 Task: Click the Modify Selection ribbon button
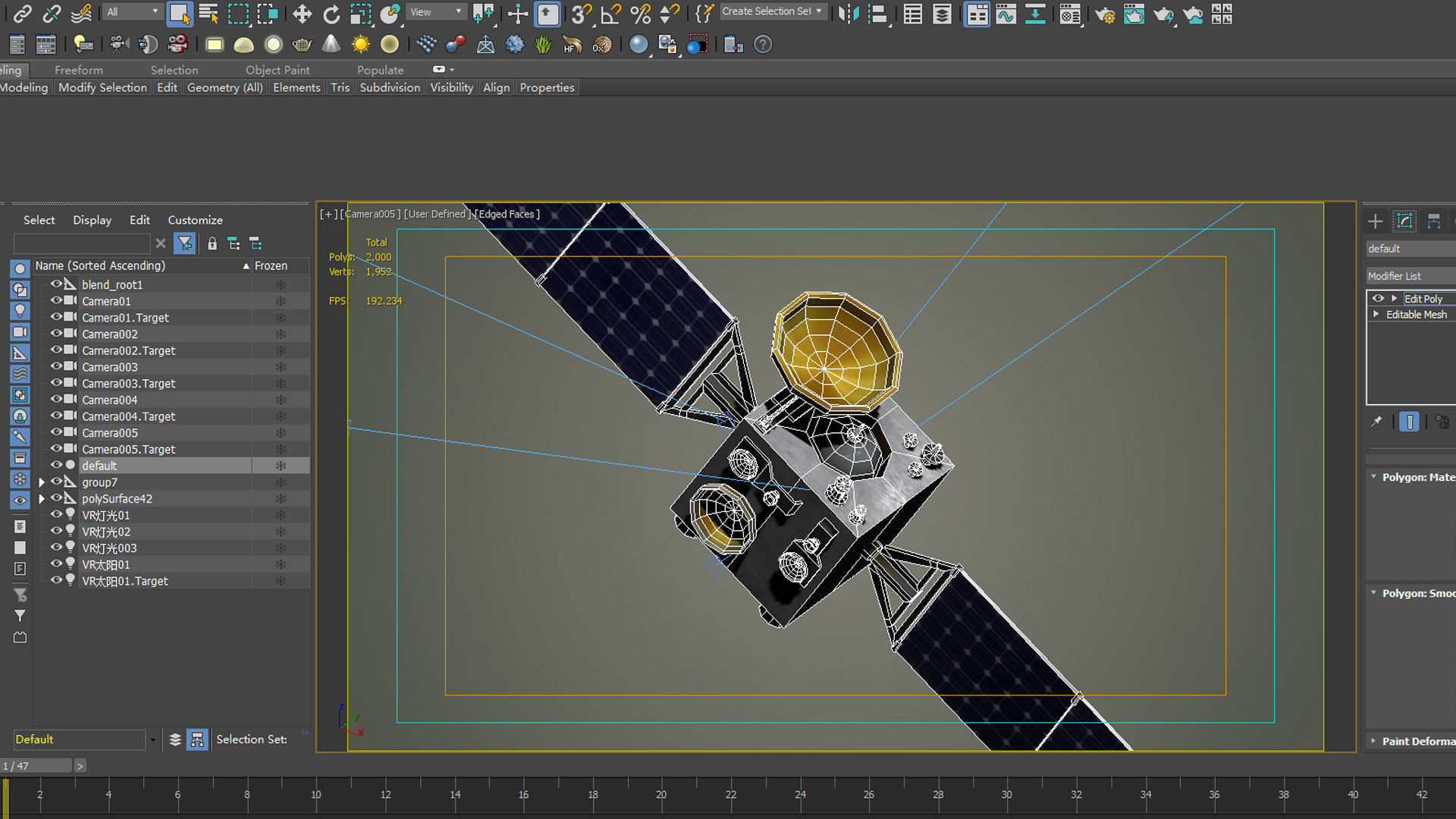click(102, 87)
